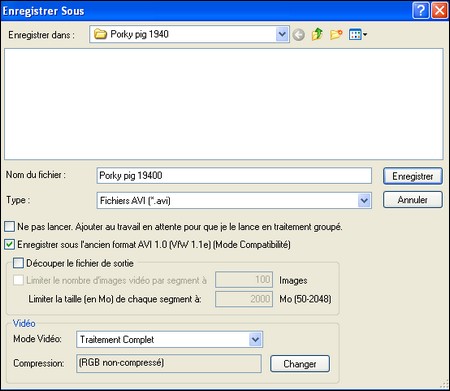Open the 'Enregistrer dans' folder dropdown

point(282,34)
